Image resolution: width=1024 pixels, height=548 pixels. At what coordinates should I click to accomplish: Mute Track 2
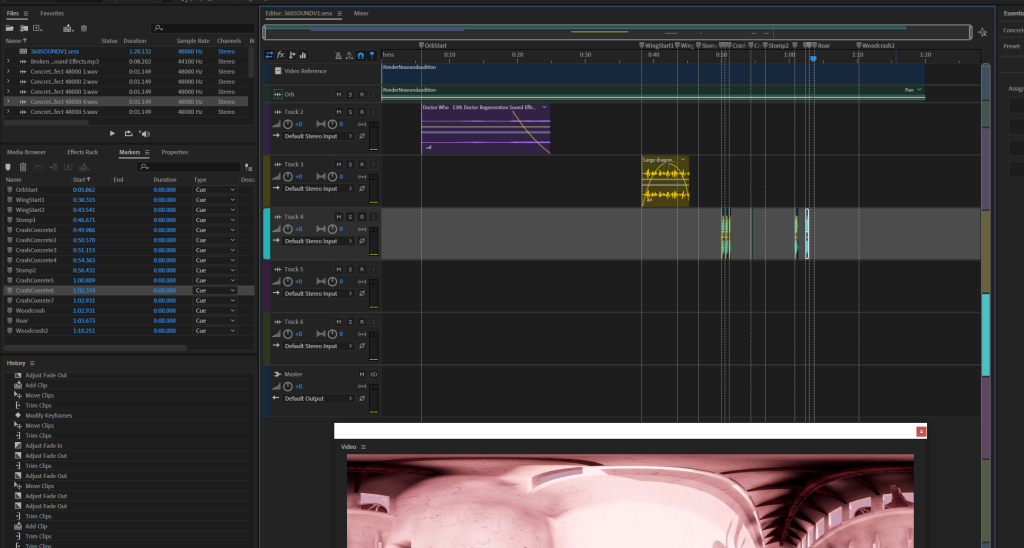pyautogui.click(x=339, y=112)
